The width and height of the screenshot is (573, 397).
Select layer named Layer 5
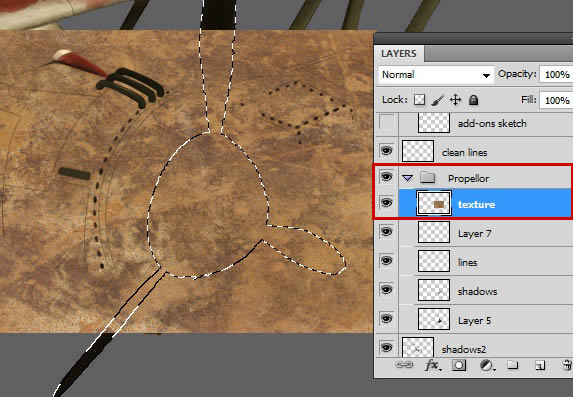tap(474, 321)
